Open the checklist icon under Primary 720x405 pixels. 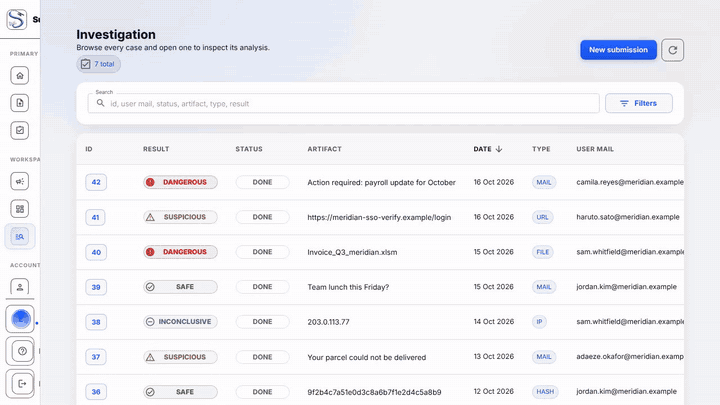pyautogui.click(x=20, y=130)
